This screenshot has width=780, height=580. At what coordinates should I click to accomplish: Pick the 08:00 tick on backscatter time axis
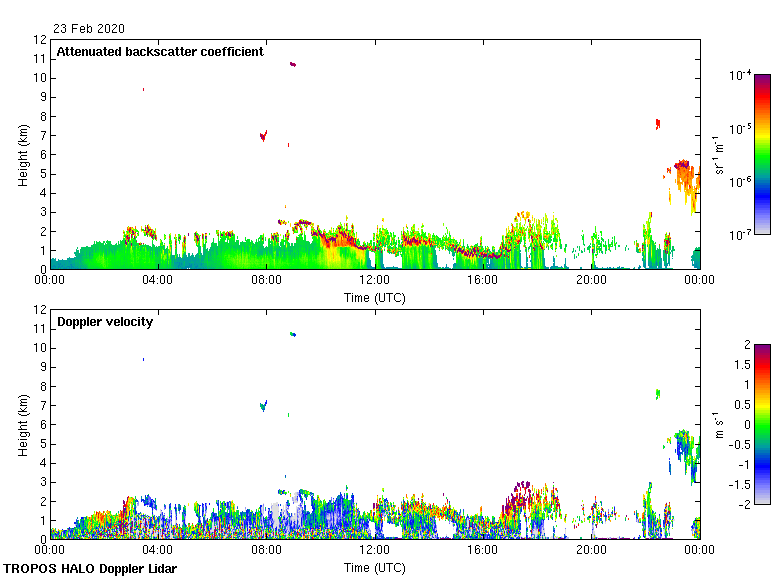pyautogui.click(x=267, y=281)
